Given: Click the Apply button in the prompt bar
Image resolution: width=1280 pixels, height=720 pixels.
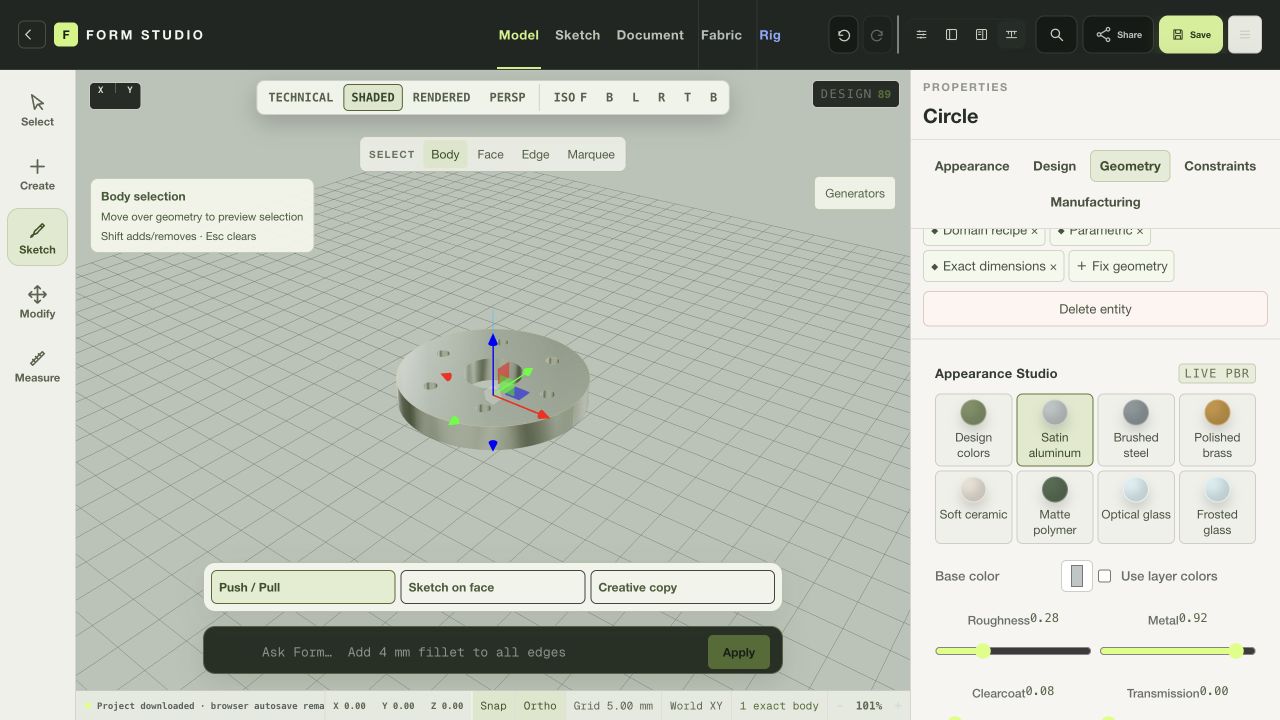Looking at the screenshot, I should 739,652.
